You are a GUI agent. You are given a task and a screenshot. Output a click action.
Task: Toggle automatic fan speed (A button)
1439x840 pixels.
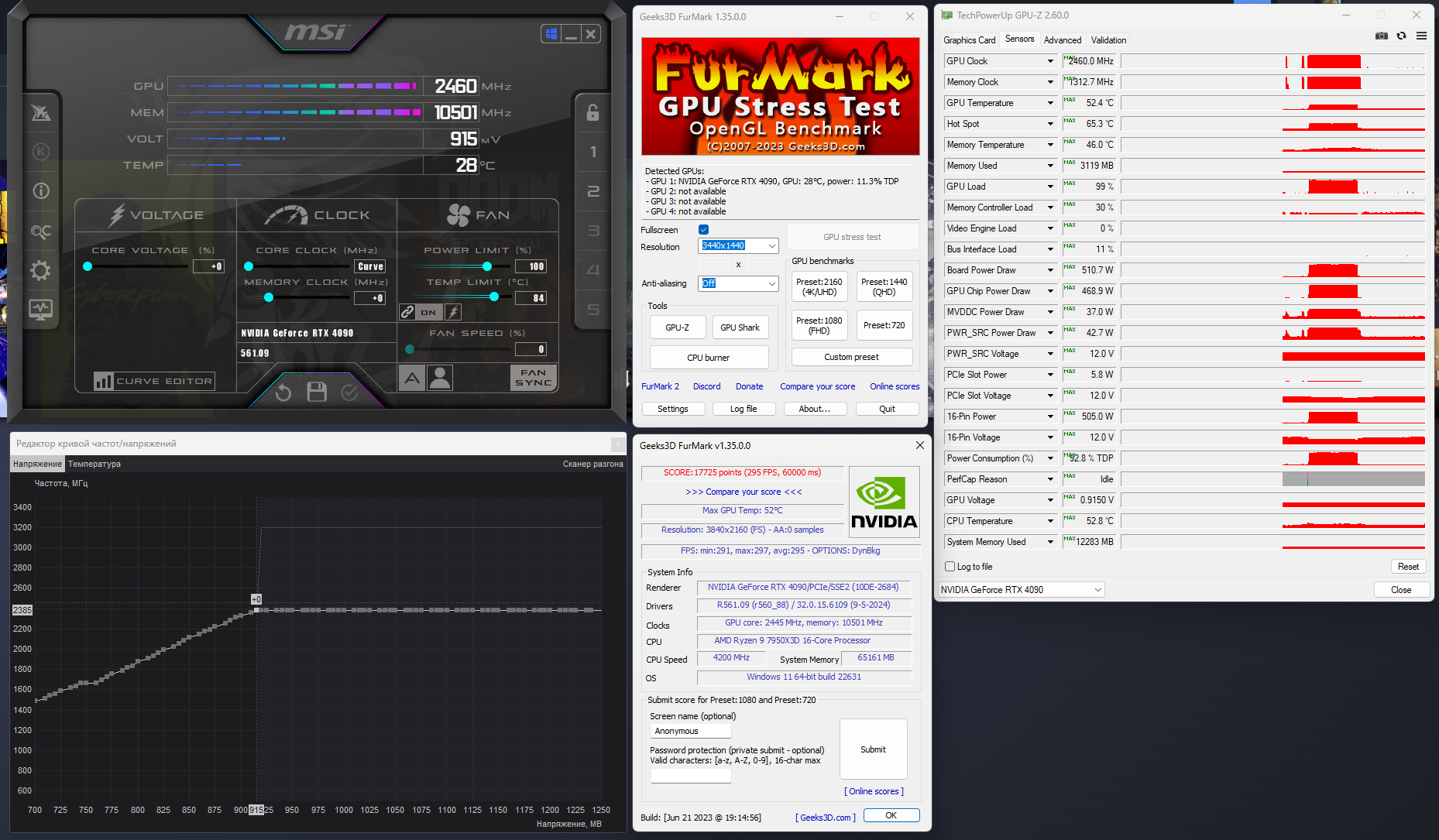pos(412,378)
